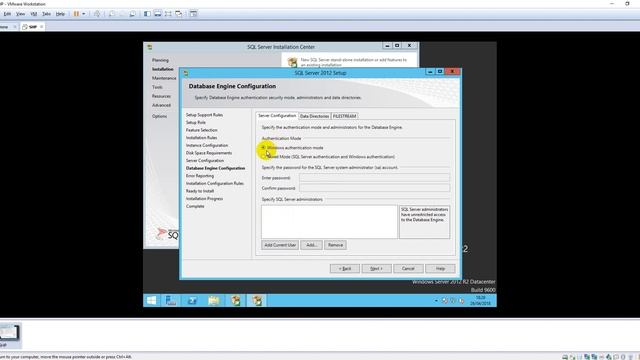Click the Enter password field
This screenshot has height=360, width=640.
click(x=374, y=178)
